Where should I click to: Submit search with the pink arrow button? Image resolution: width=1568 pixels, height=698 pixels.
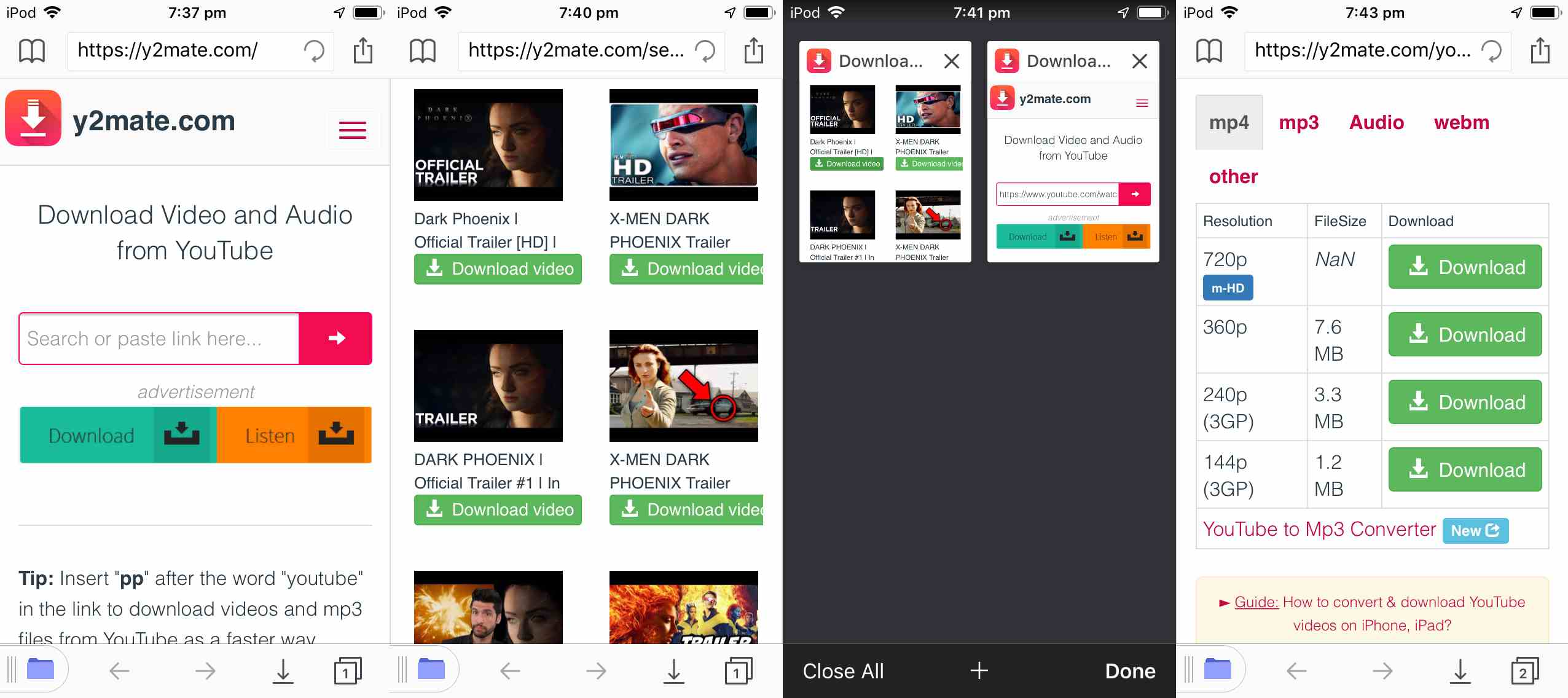(x=335, y=338)
